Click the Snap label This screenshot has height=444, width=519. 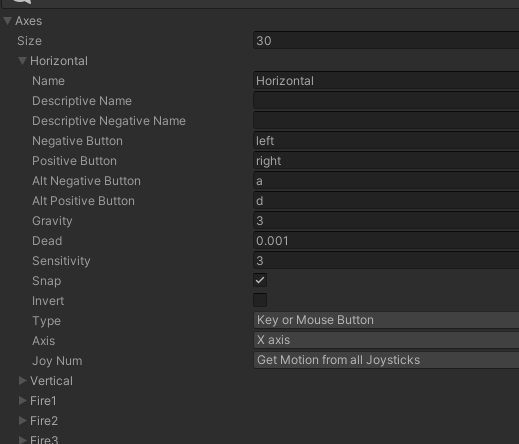(x=47, y=281)
